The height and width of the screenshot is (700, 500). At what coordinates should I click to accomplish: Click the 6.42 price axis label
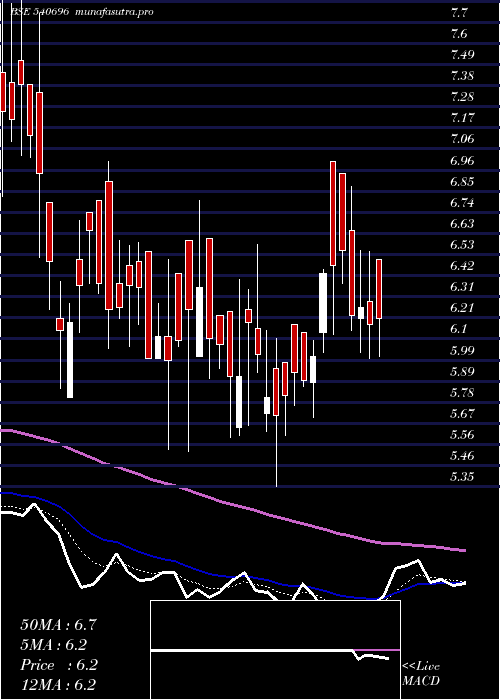(x=462, y=266)
